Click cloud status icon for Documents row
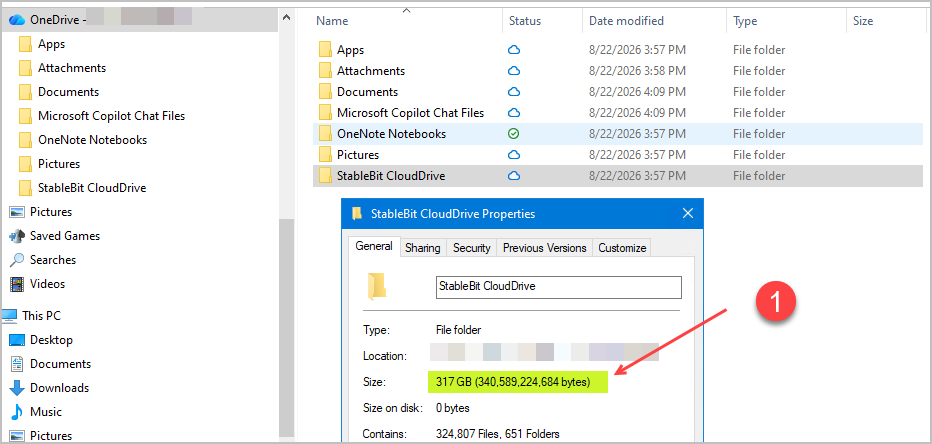Screen dimensions: 932x444 [514, 92]
